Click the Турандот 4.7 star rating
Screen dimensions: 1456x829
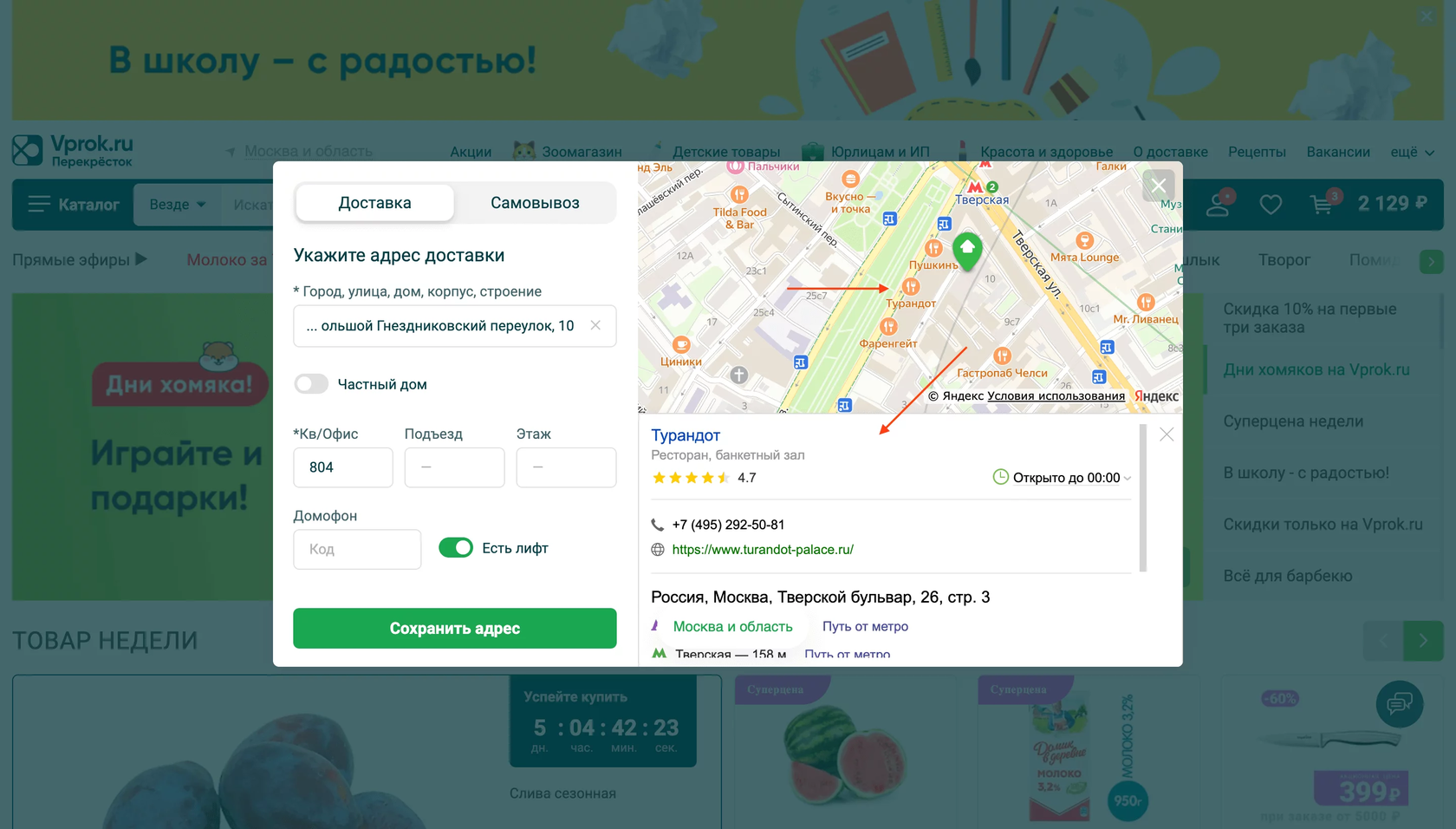(x=704, y=478)
